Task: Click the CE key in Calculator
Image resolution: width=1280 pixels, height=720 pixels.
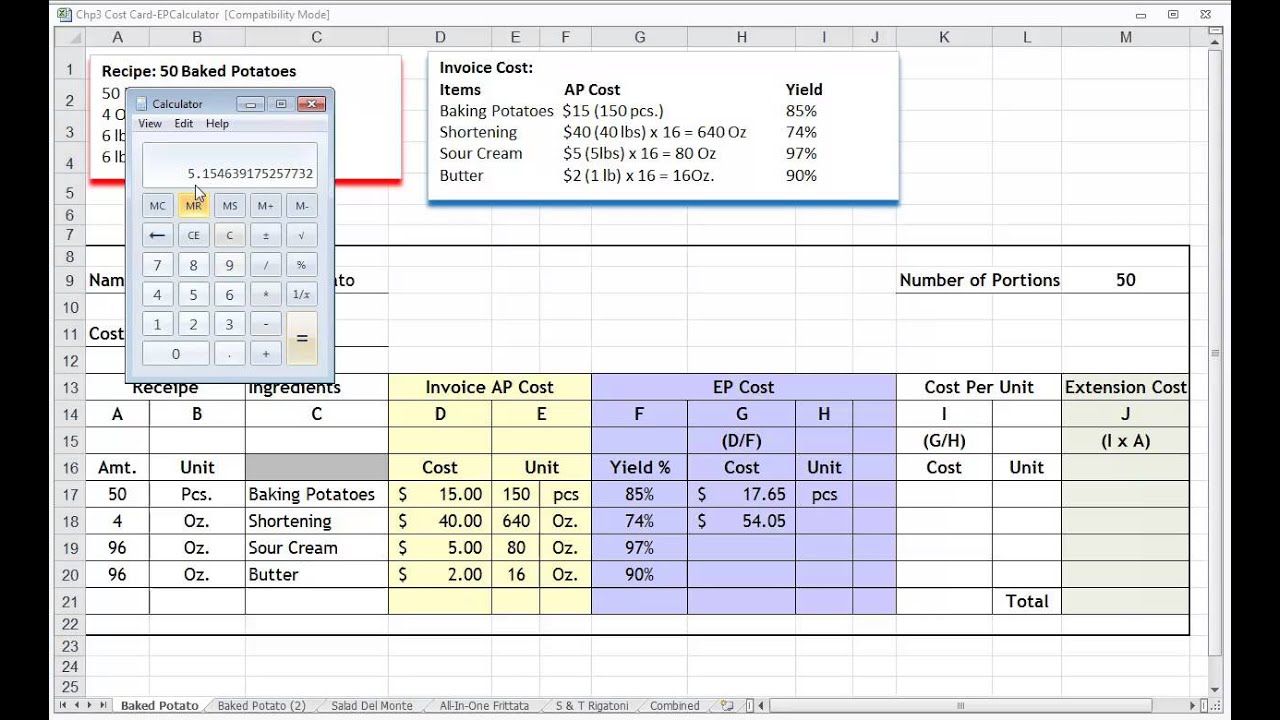Action: [193, 236]
